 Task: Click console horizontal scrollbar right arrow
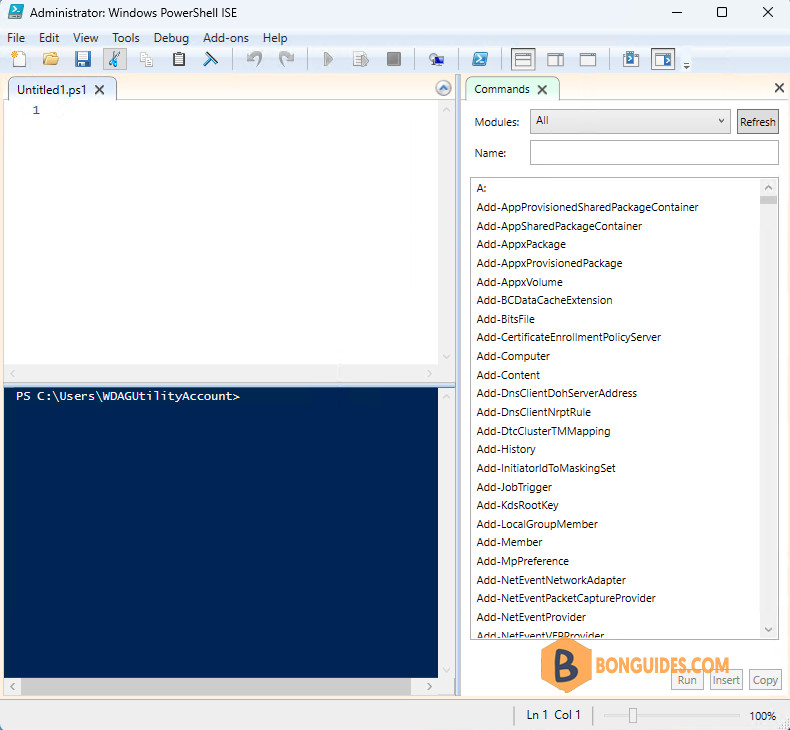(429, 686)
